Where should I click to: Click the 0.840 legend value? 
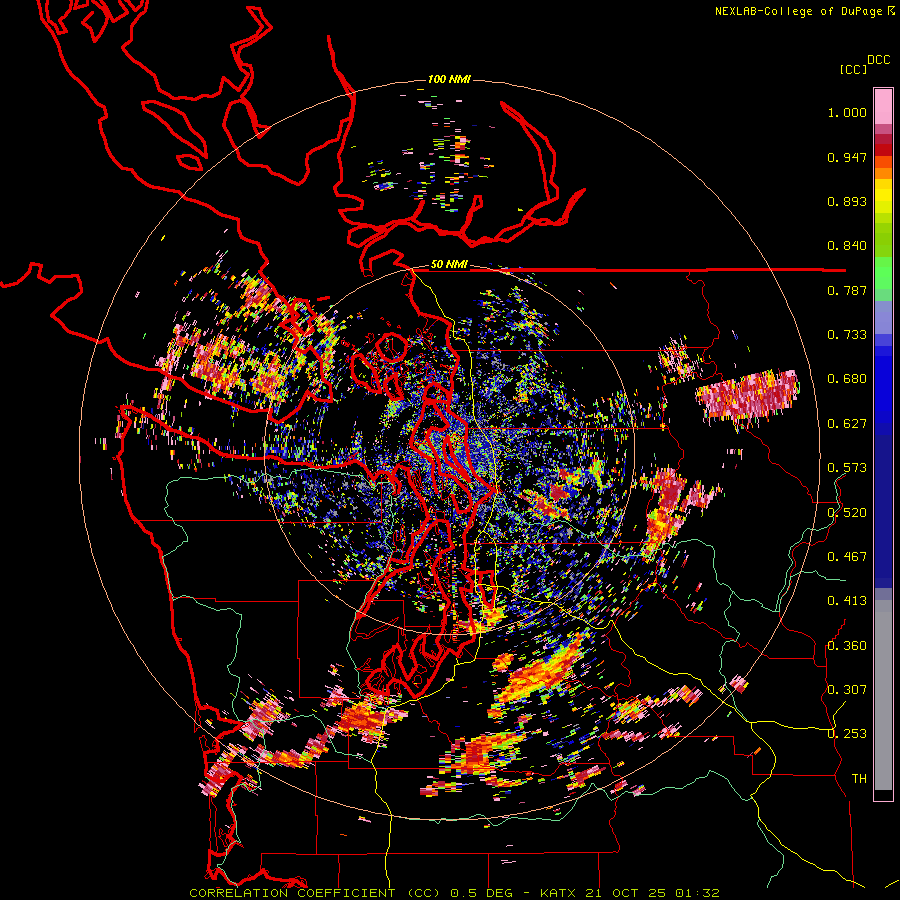(847, 246)
